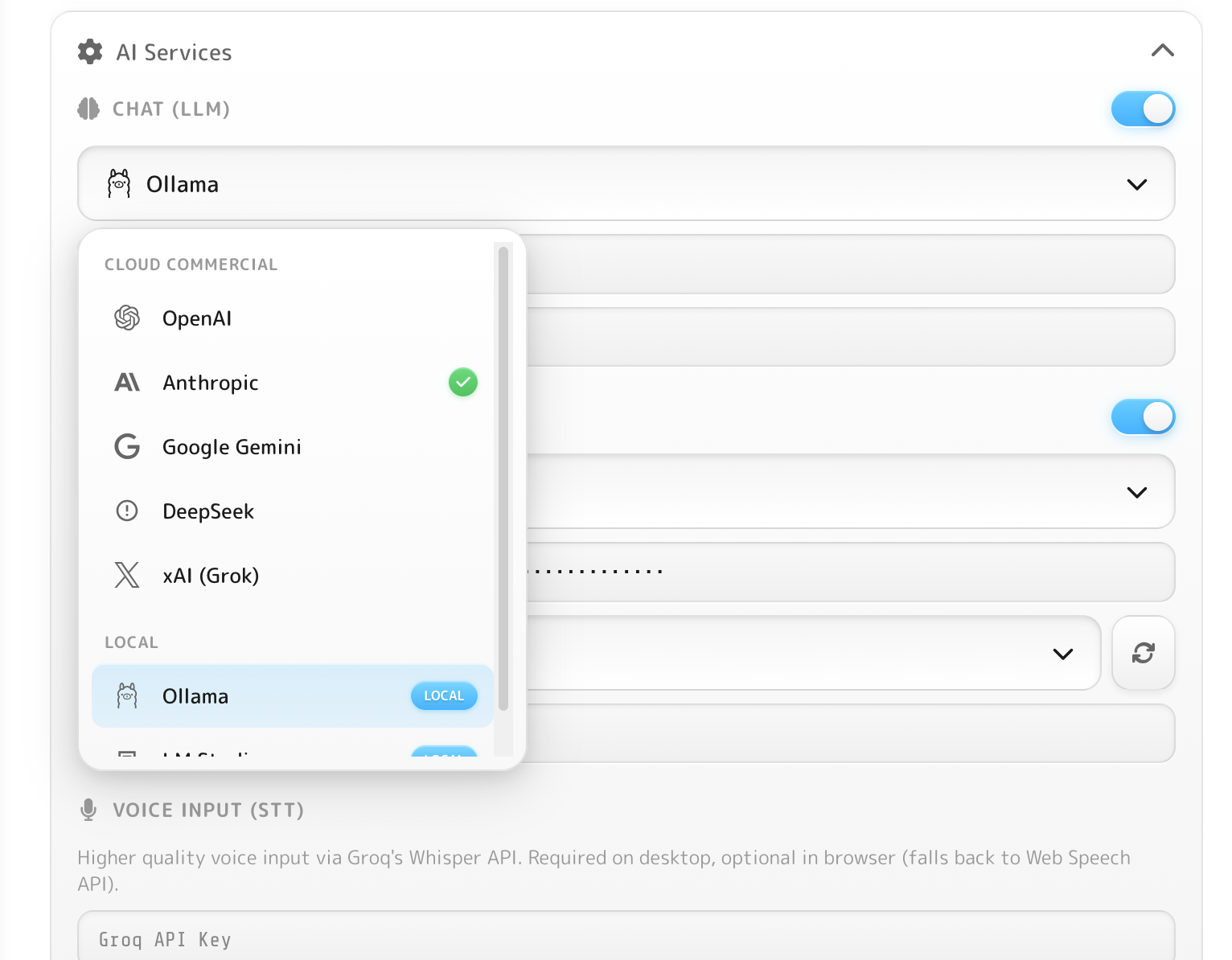Click the refresh models button
The width and height of the screenshot is (1232, 960).
[1143, 653]
